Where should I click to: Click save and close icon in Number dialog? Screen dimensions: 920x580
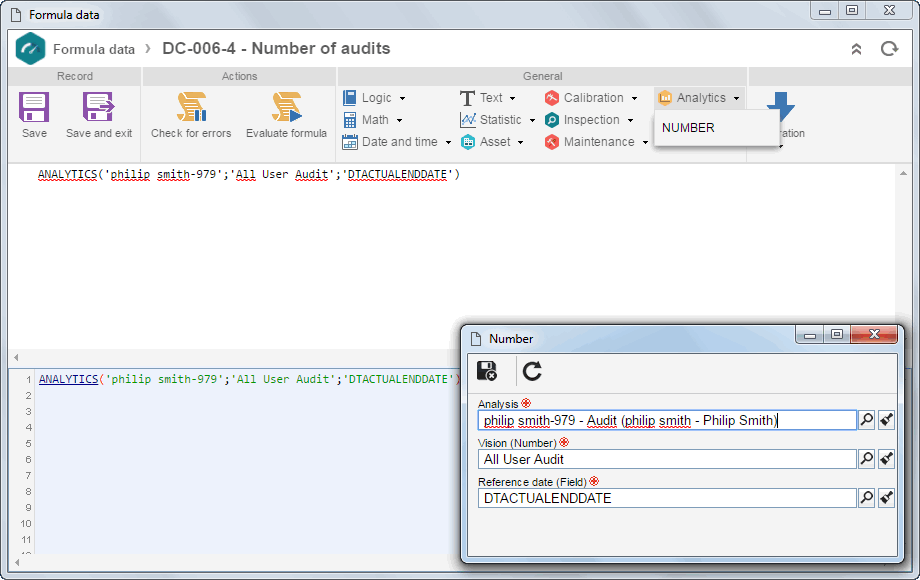(x=487, y=371)
